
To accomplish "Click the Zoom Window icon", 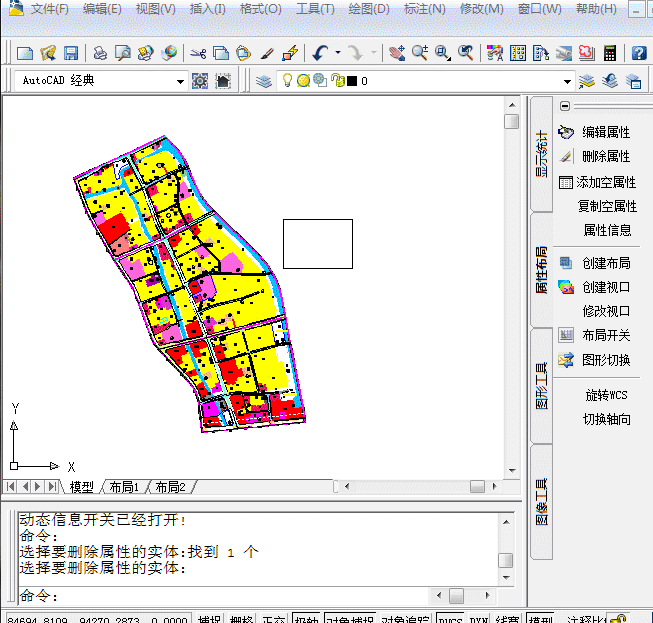I will (443, 53).
